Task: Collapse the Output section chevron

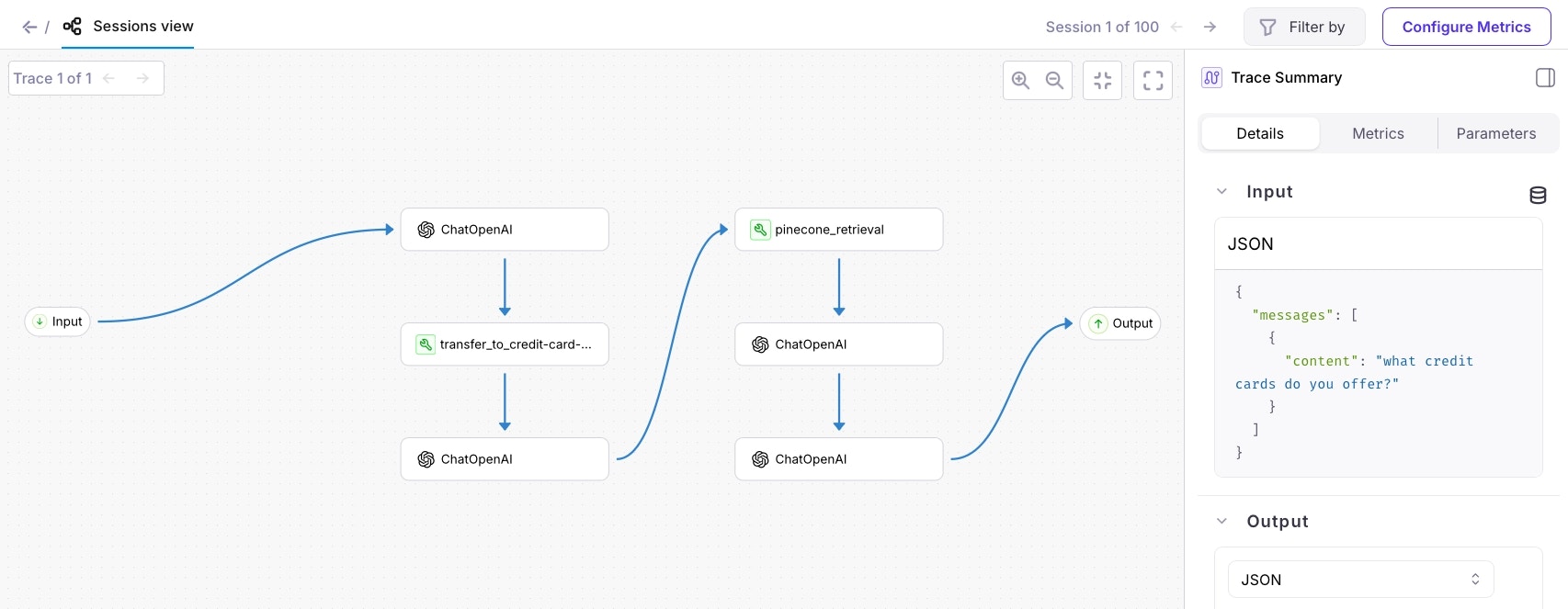Action: tap(1221, 521)
